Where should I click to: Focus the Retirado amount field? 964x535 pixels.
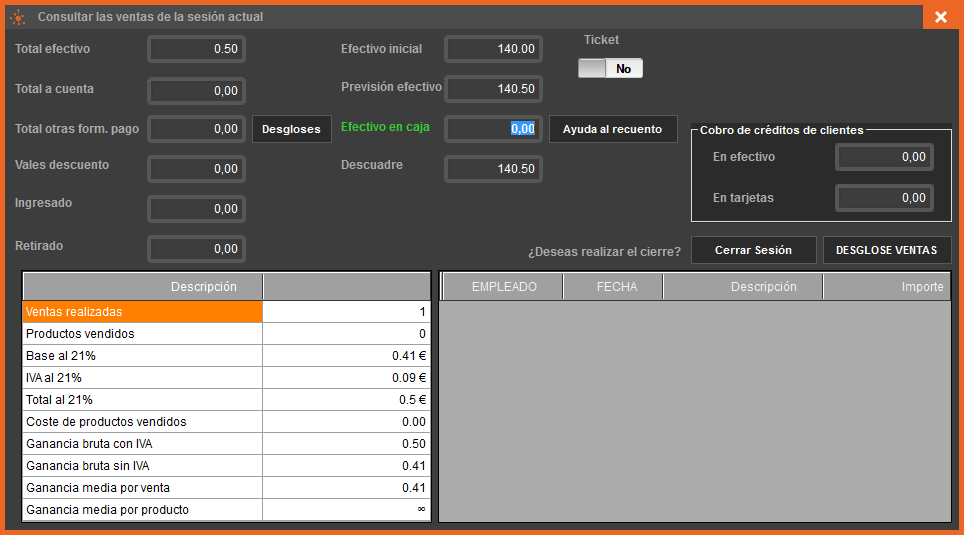tap(196, 249)
